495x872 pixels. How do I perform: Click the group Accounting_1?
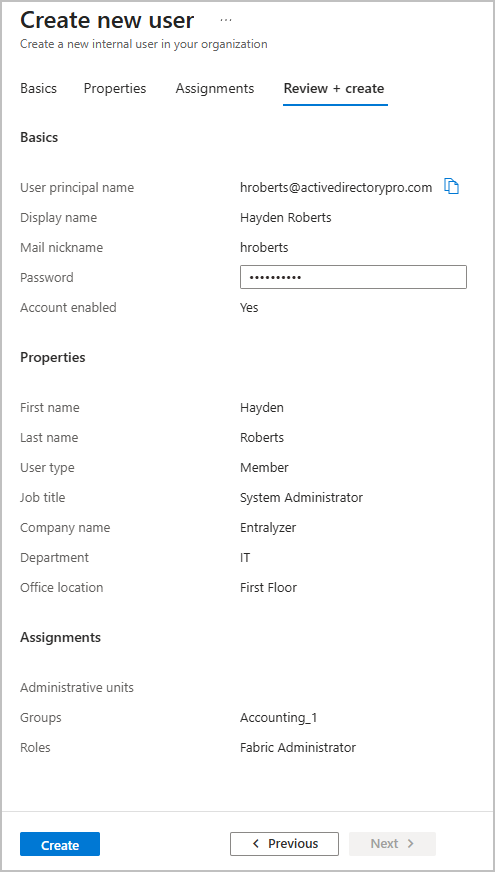coord(279,718)
